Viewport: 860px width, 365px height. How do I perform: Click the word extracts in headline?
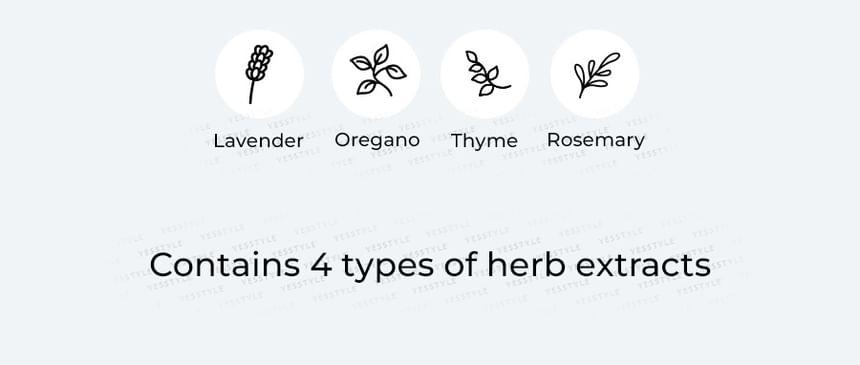coord(643,266)
